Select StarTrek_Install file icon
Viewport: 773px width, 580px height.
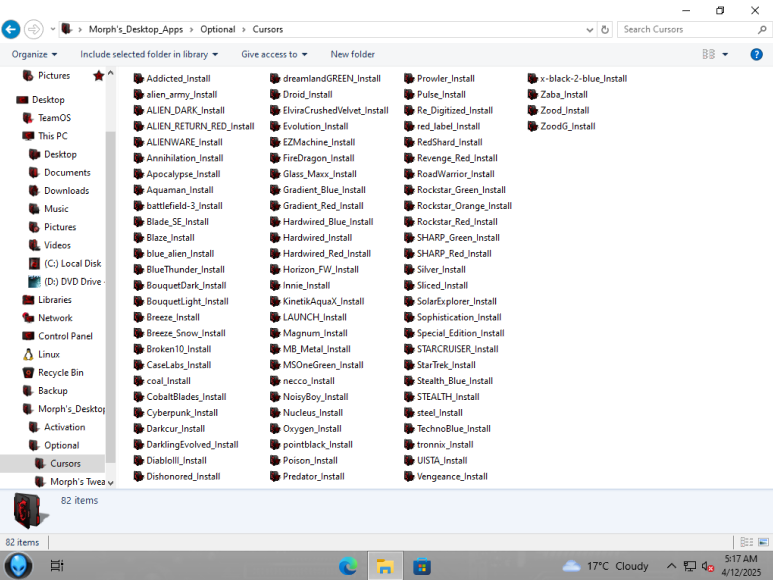[409, 365]
